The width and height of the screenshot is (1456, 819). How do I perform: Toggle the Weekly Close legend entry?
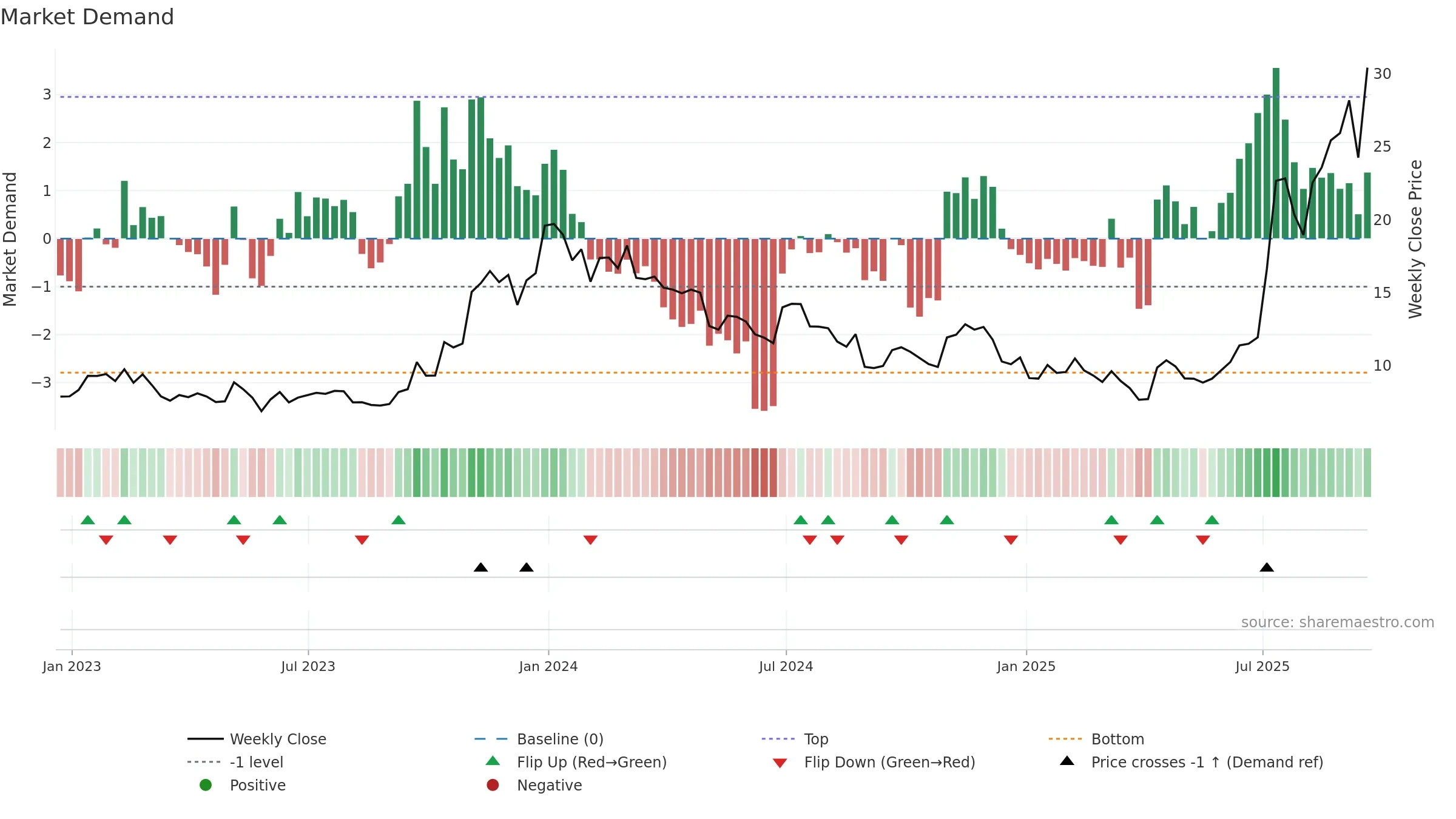pos(278,739)
